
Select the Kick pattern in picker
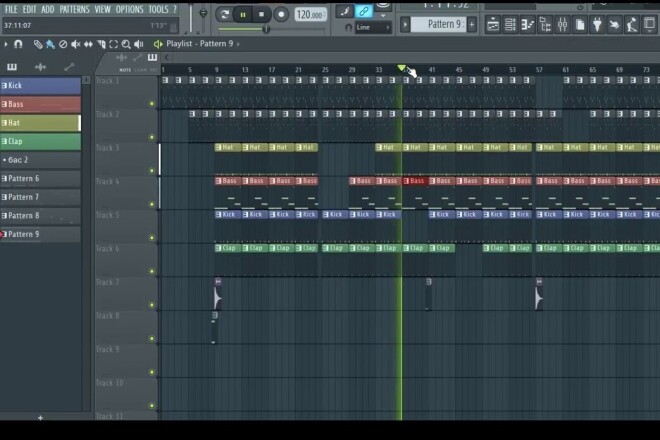pyautogui.click(x=40, y=85)
